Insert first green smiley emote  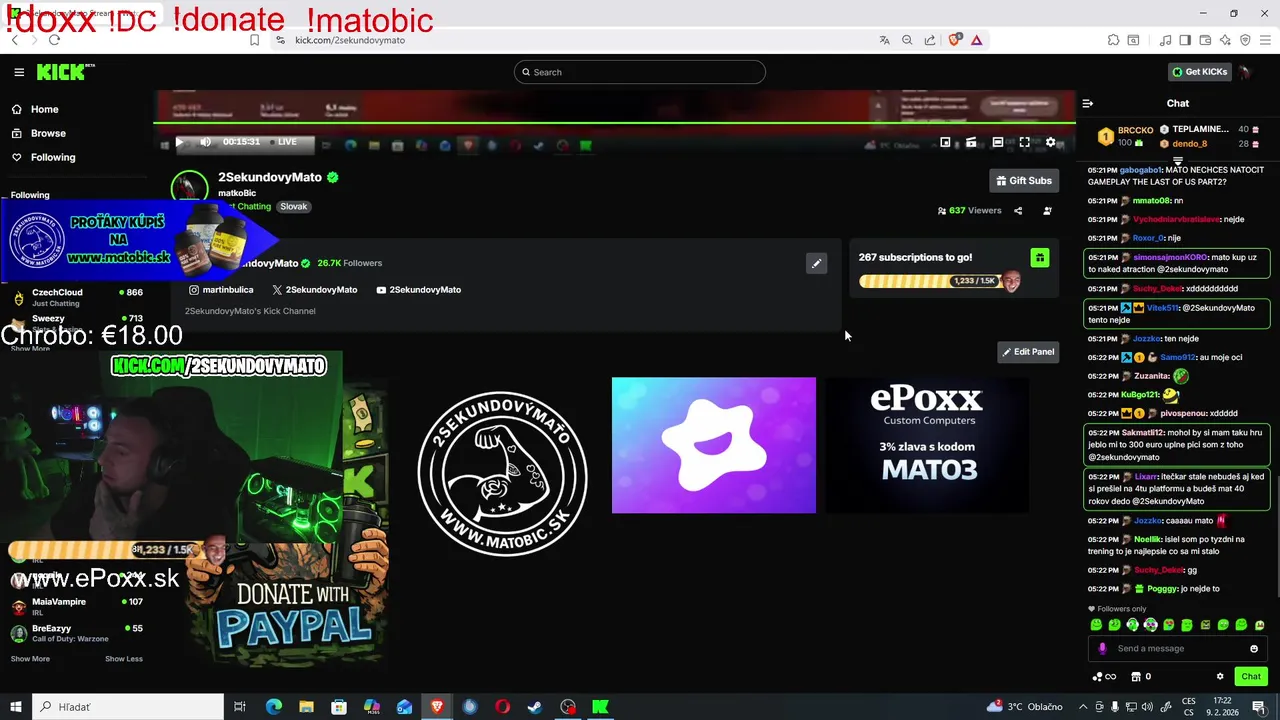click(x=1096, y=625)
